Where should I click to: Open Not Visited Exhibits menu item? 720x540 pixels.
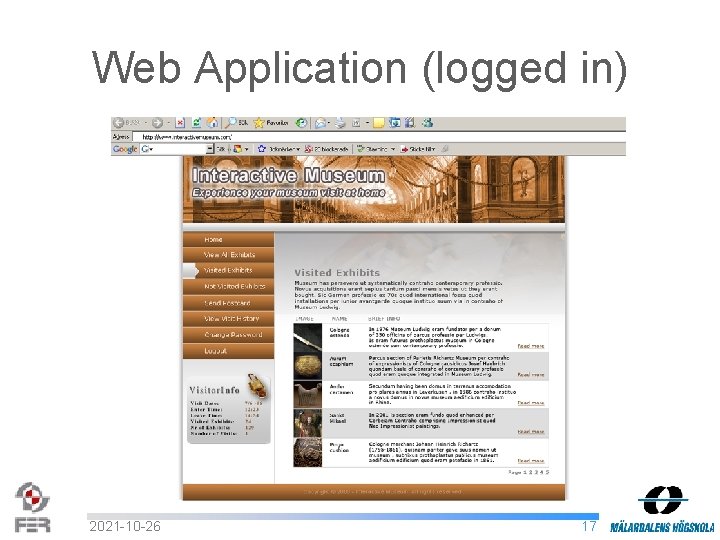click(x=229, y=287)
